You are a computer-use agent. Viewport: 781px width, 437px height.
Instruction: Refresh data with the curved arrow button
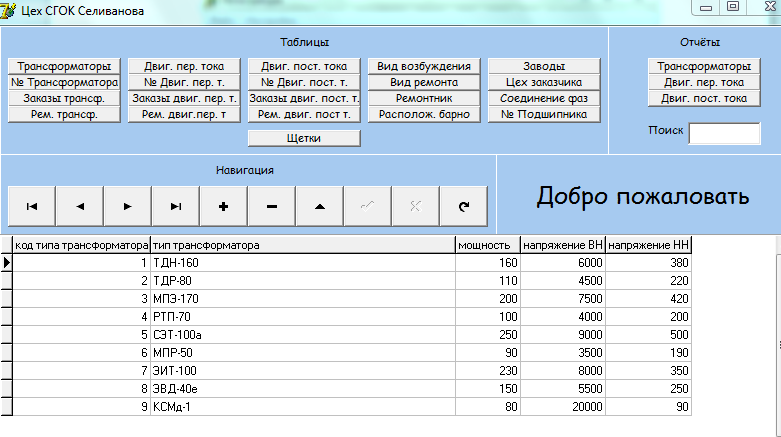(x=464, y=206)
